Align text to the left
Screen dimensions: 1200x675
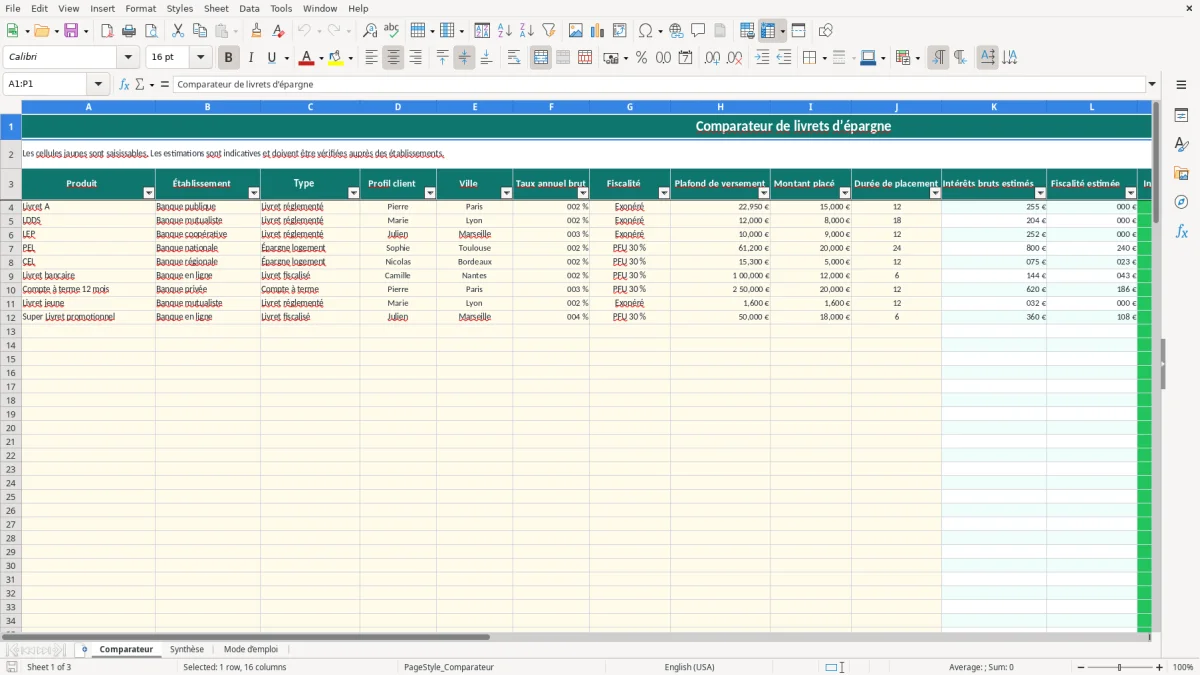[x=371, y=58]
